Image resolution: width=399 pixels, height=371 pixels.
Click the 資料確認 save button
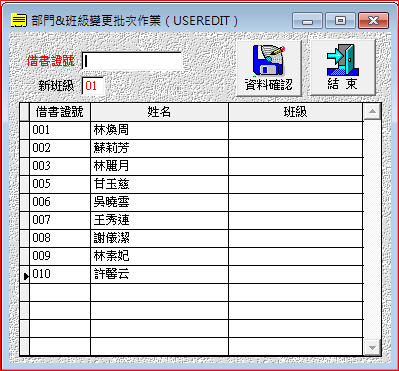click(269, 68)
